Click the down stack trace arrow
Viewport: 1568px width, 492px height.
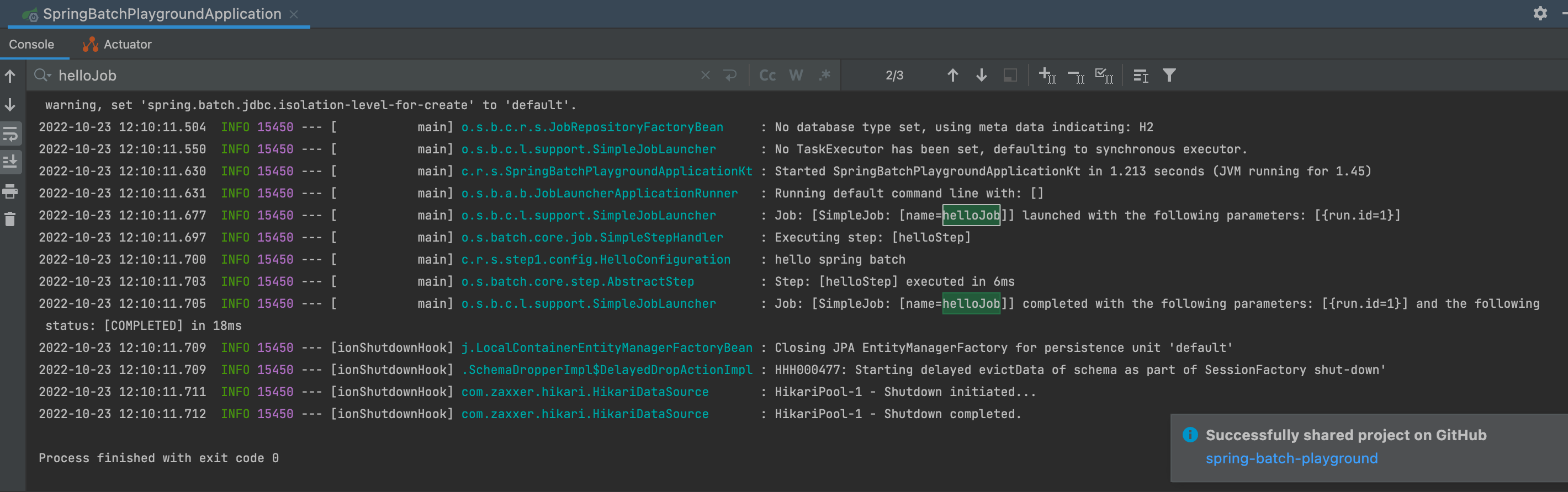(10, 105)
